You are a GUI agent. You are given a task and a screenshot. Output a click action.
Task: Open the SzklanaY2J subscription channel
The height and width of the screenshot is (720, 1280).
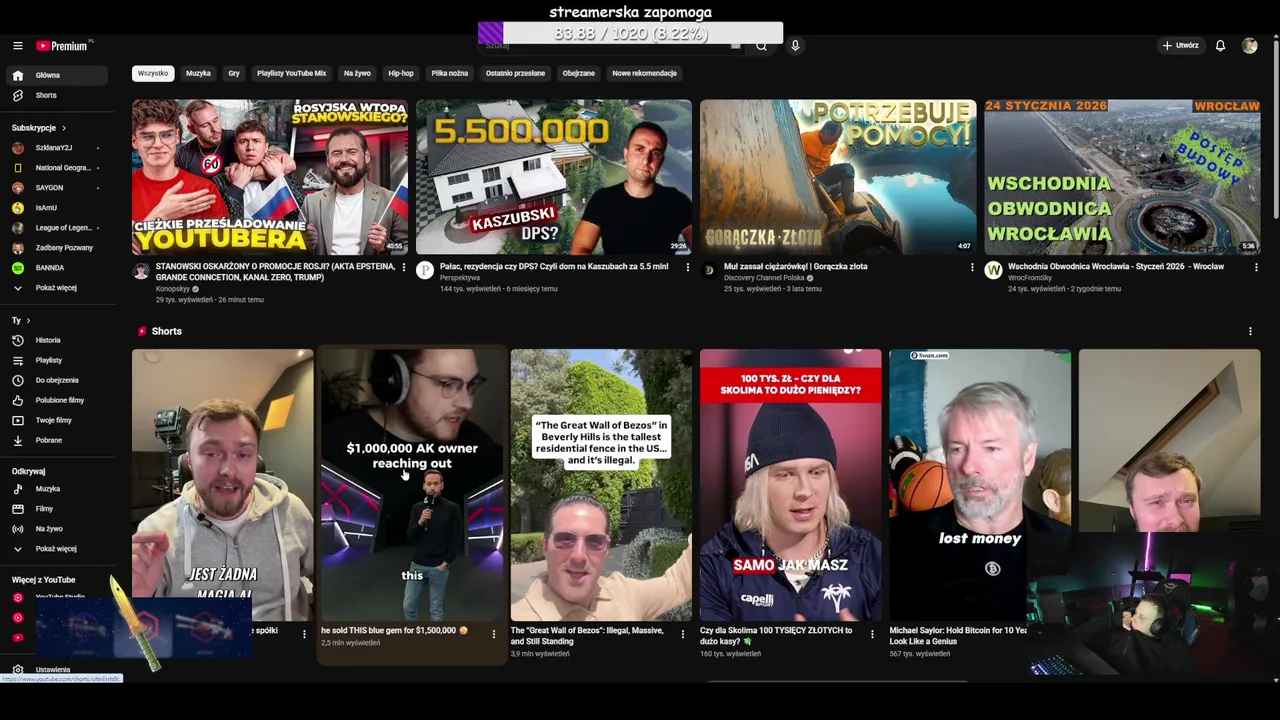pos(56,147)
